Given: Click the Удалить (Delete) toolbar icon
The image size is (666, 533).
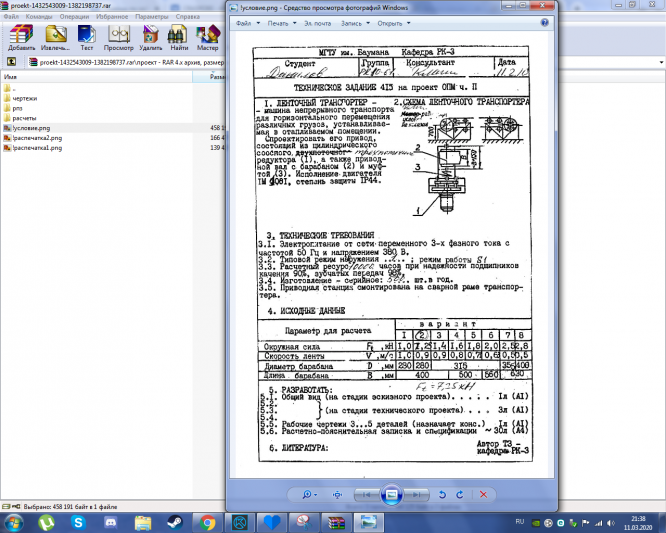Looking at the screenshot, I should 150,38.
